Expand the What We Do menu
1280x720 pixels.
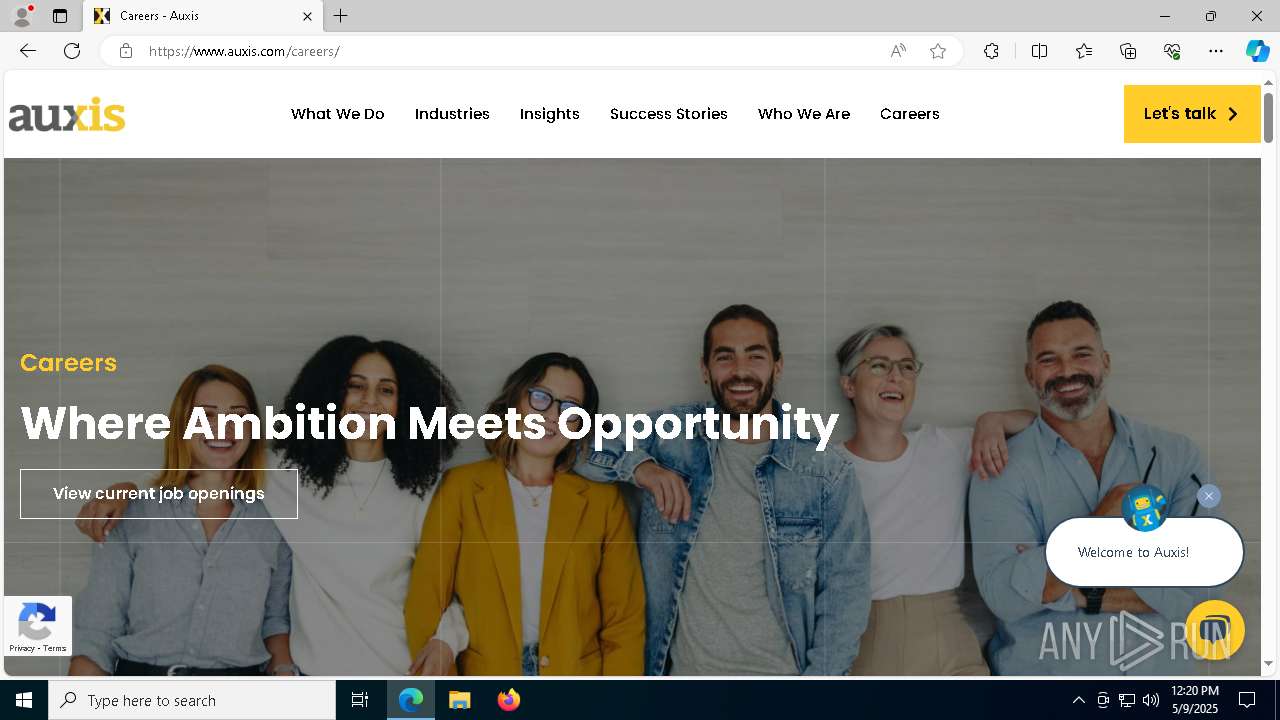click(338, 114)
